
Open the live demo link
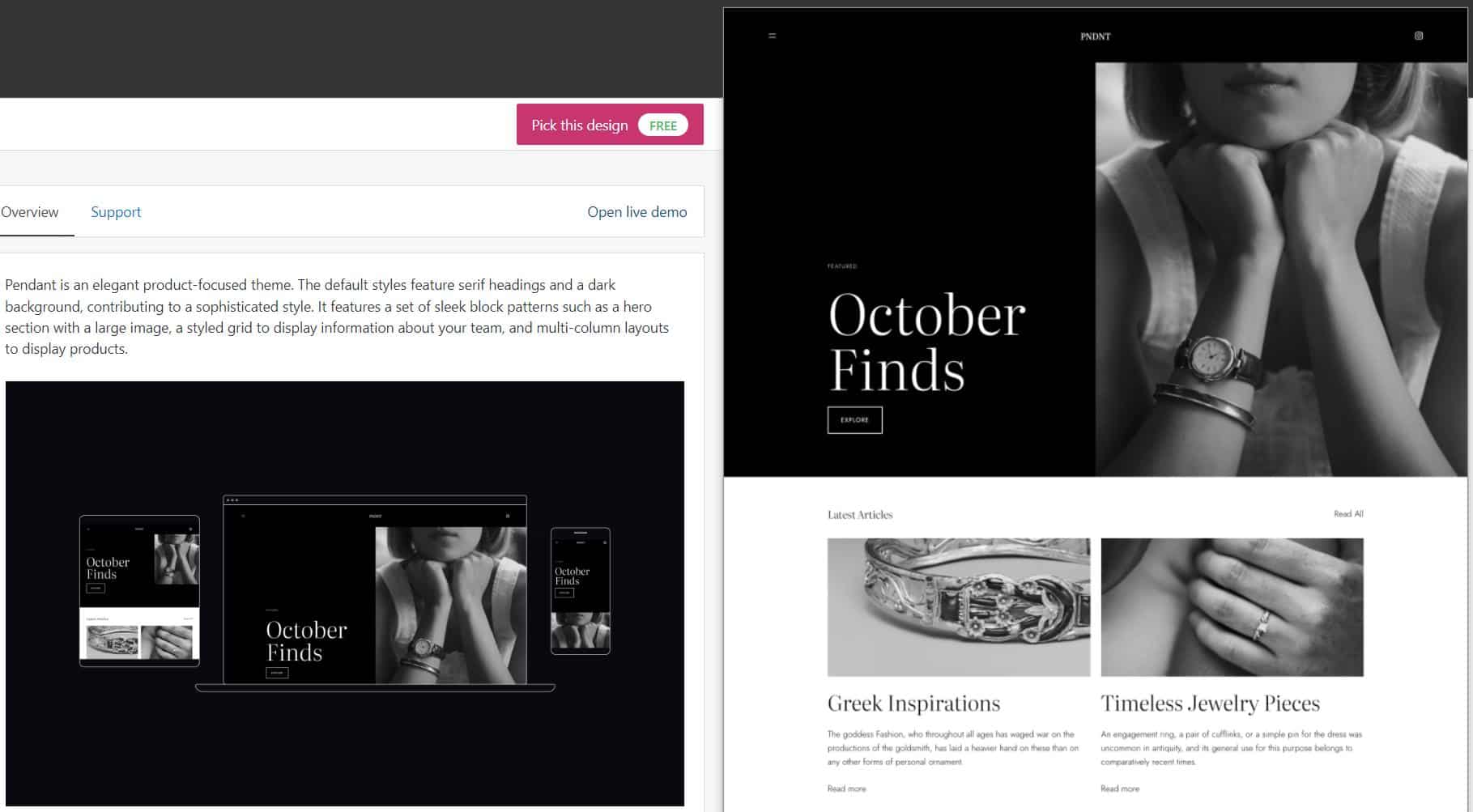coord(636,212)
